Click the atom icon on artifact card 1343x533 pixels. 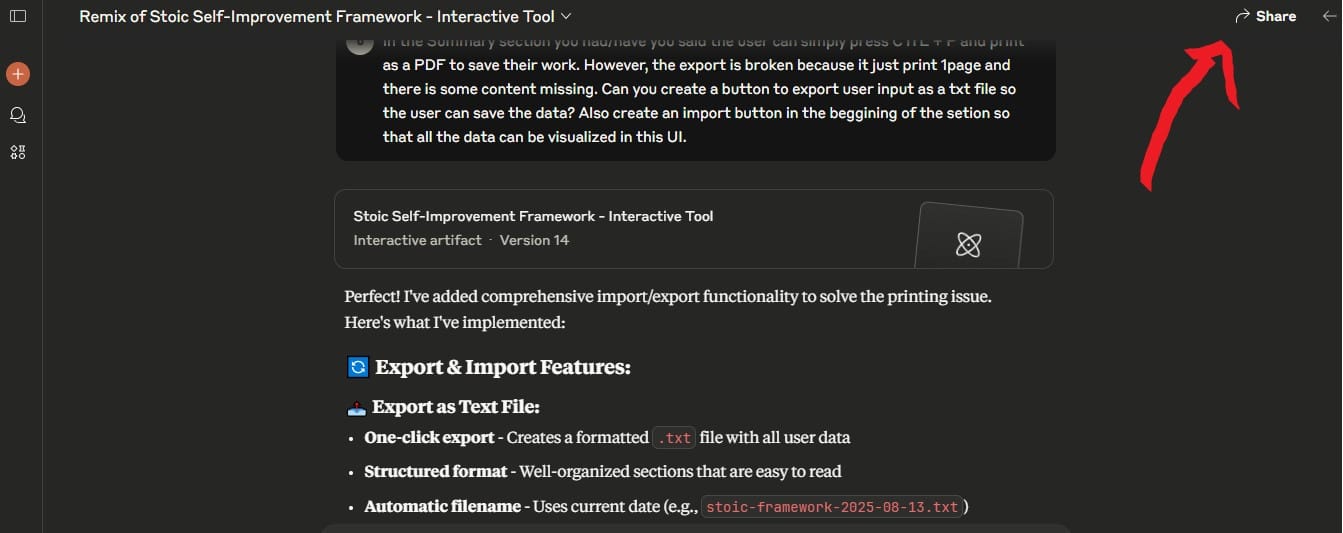pyautogui.click(x=968, y=244)
